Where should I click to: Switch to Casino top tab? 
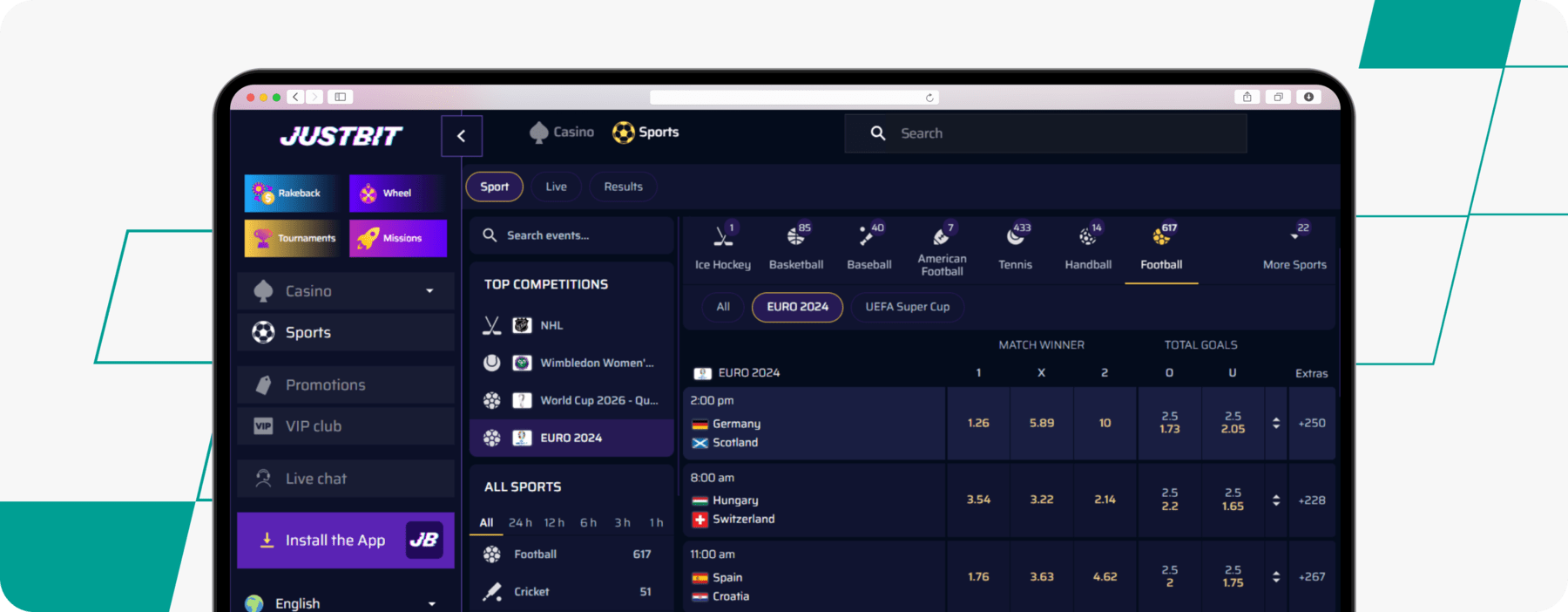click(562, 133)
